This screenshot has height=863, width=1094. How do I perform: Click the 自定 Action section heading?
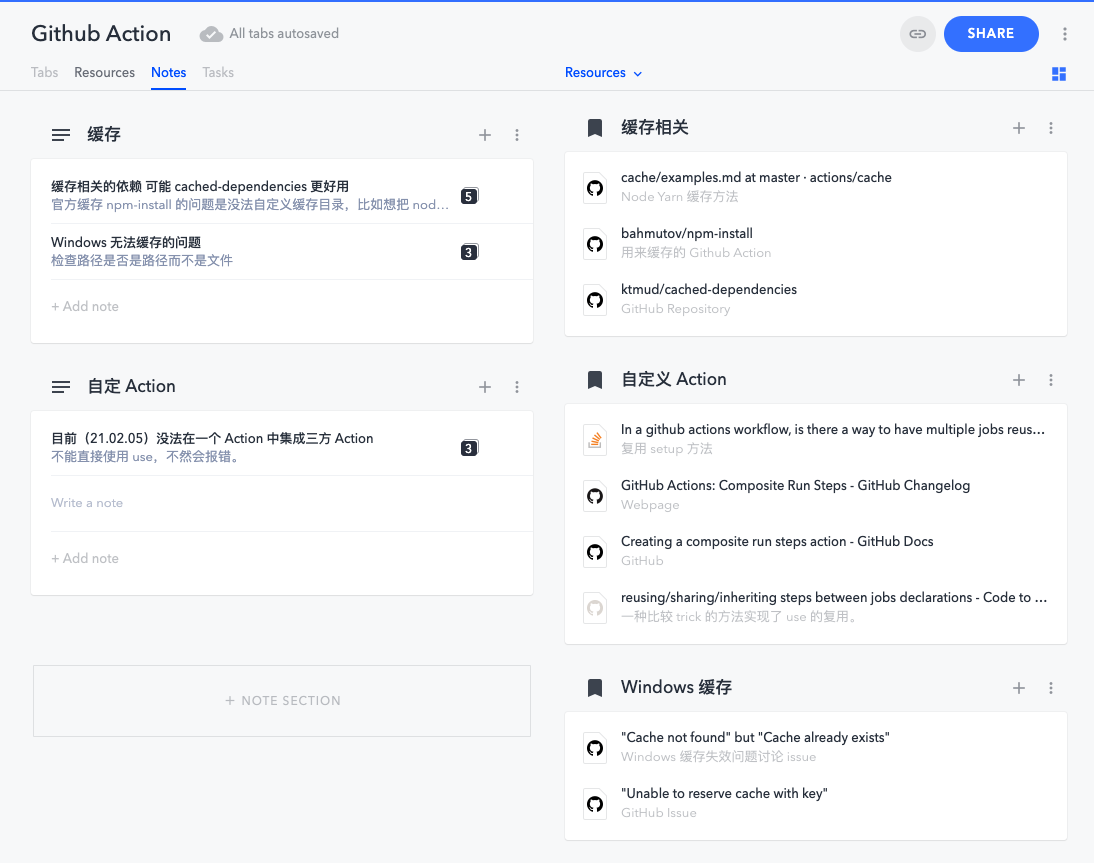(131, 387)
